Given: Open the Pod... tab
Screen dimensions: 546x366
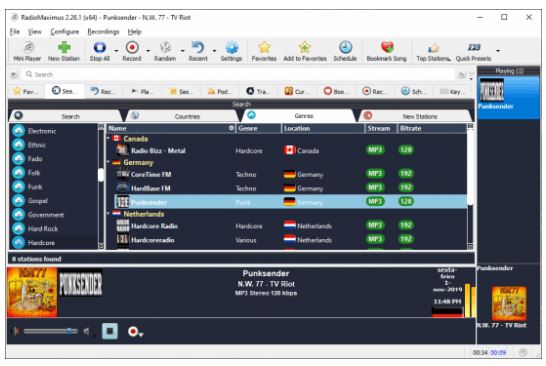Looking at the screenshot, I should [220, 92].
